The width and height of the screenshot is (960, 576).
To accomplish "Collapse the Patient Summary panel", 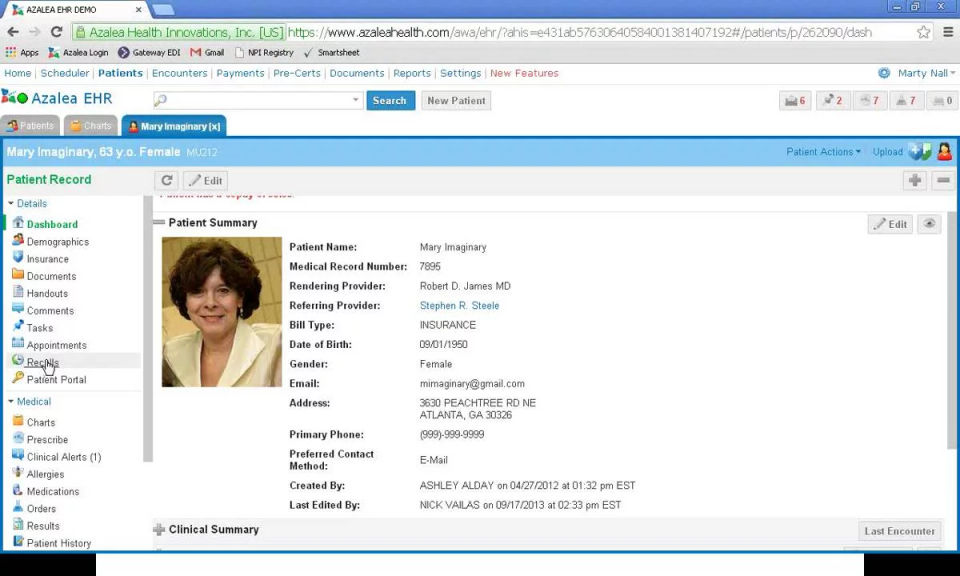I will [x=159, y=223].
